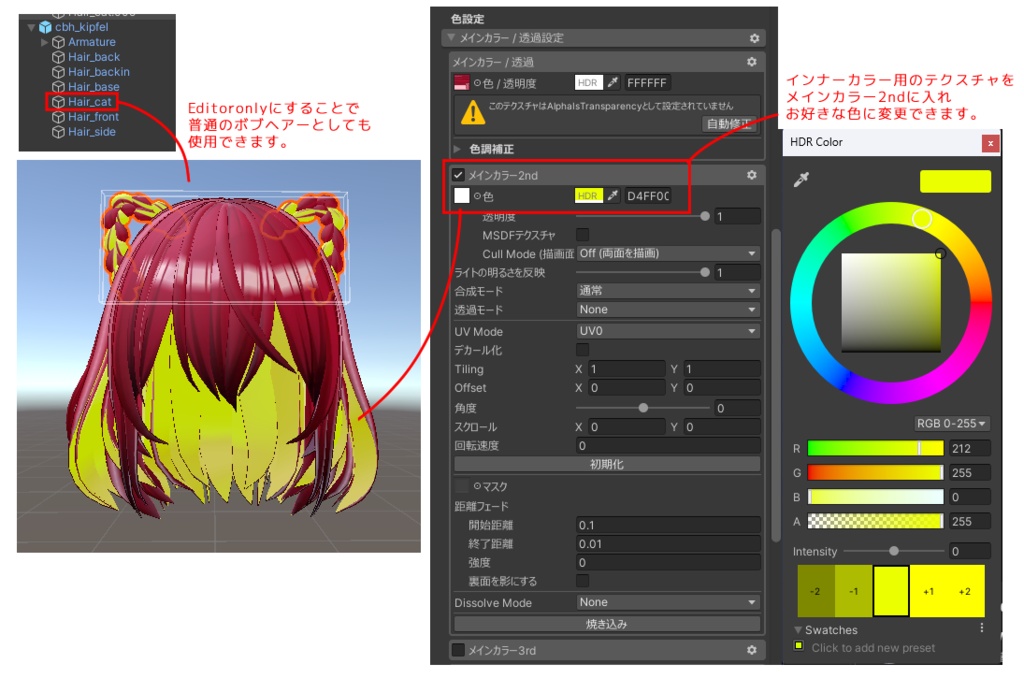Open the 透過モード dropdown

[668, 310]
